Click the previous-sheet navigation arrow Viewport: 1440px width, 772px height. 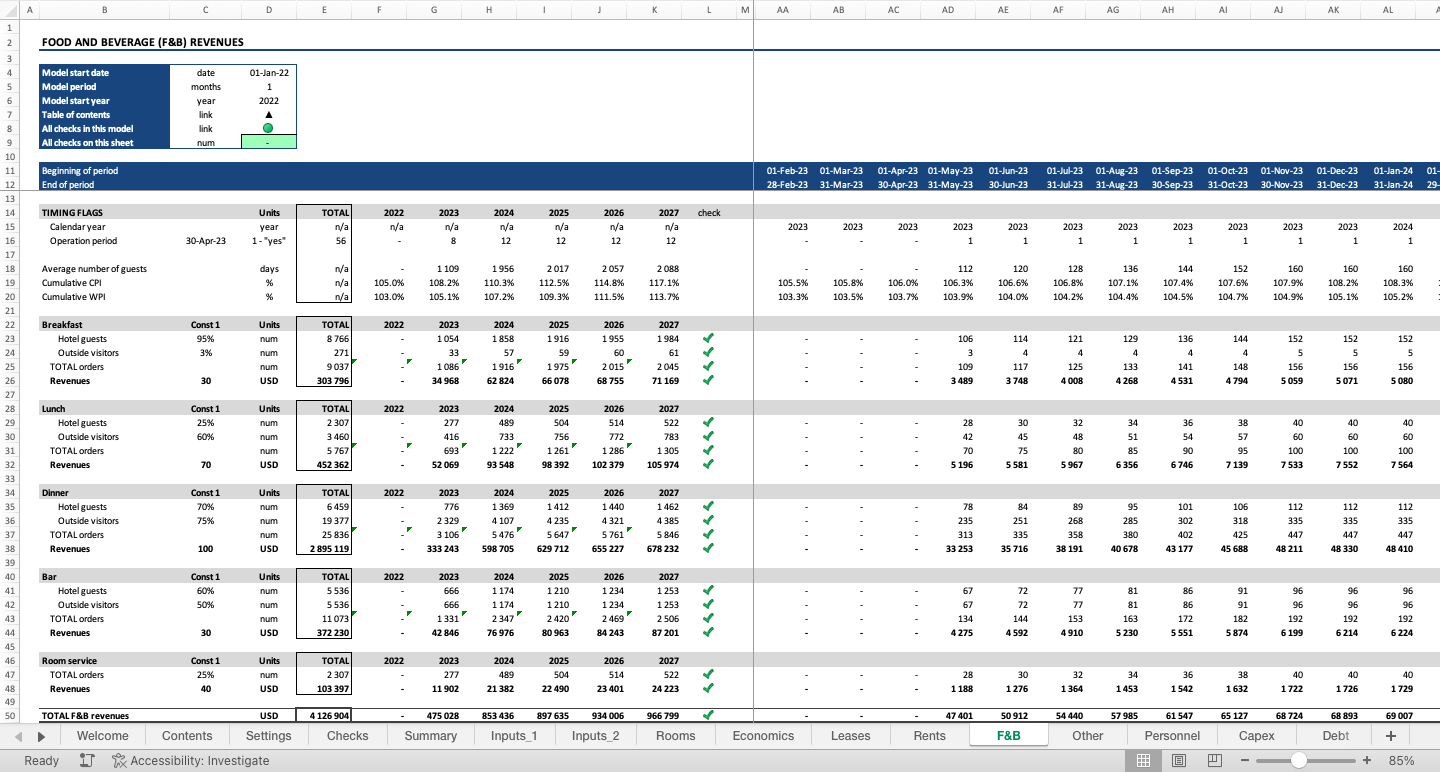[18, 735]
